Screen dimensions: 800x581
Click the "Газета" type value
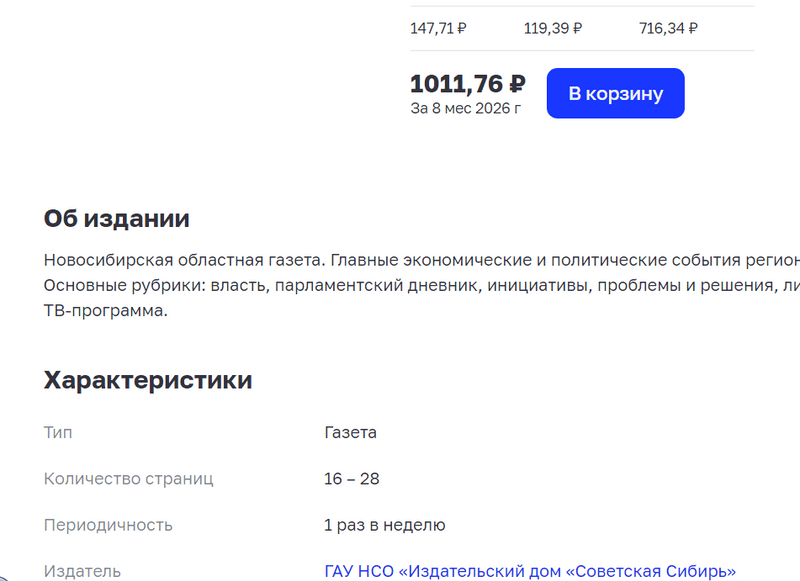pyautogui.click(x=350, y=433)
